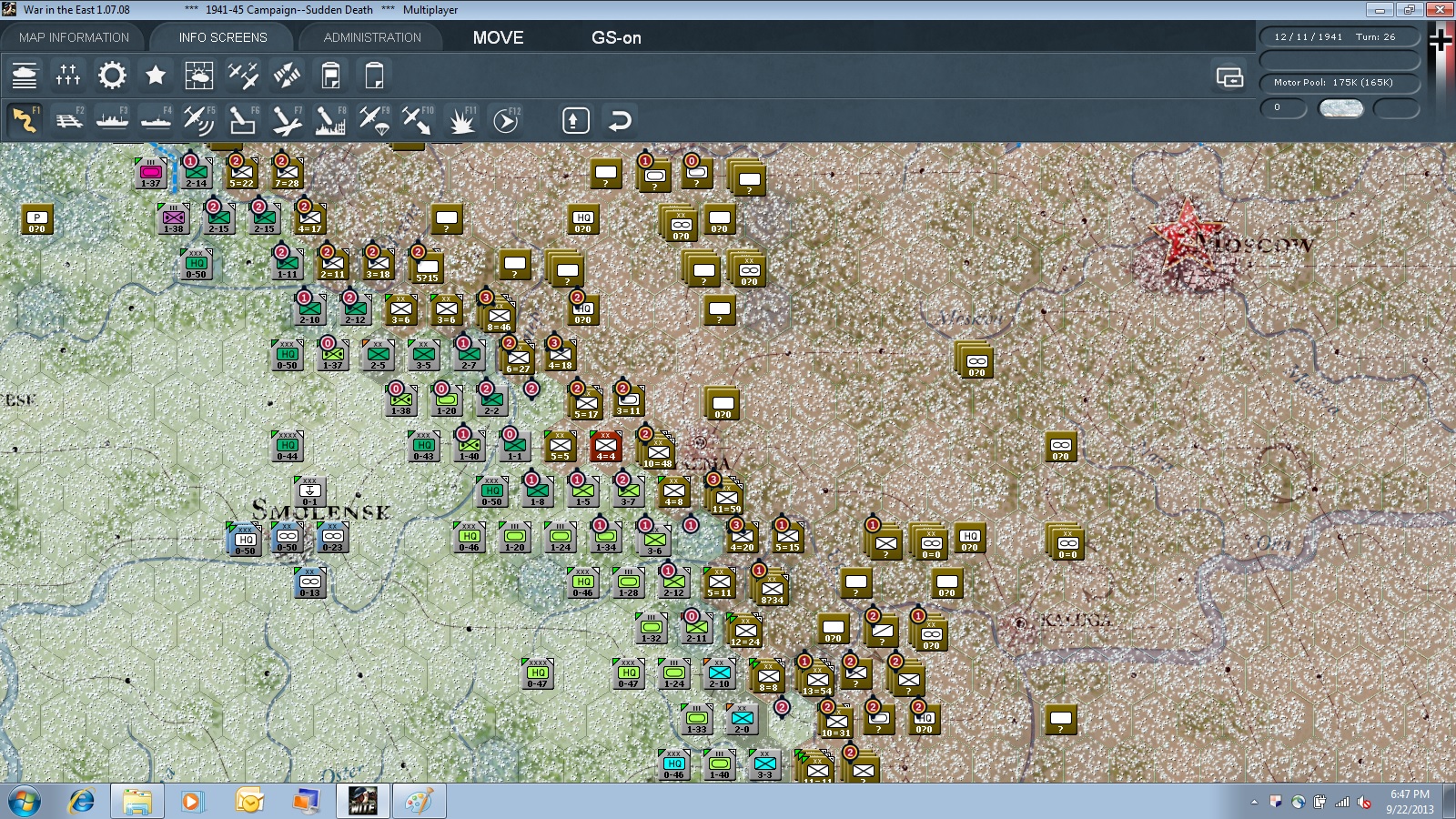Click the crossed arrows toolbar icon
This screenshot has height=819, width=1456.
coord(287,75)
